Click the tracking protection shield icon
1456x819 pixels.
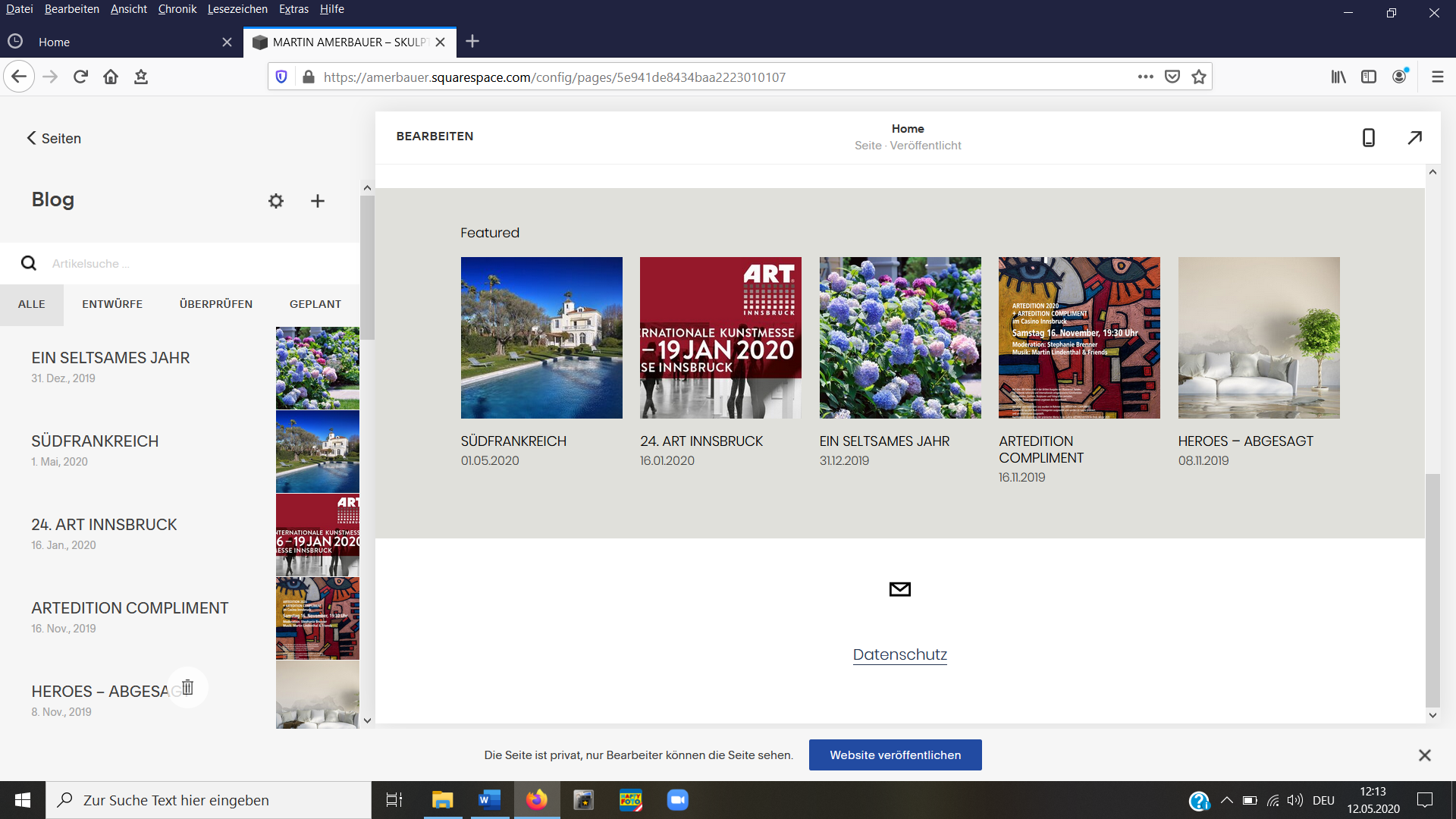[281, 77]
